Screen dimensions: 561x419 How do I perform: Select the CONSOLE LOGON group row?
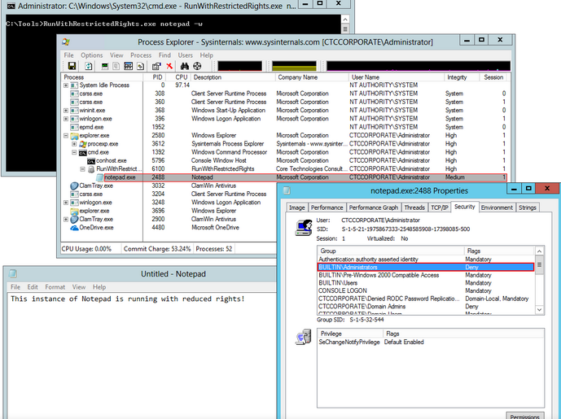[x=425, y=291]
